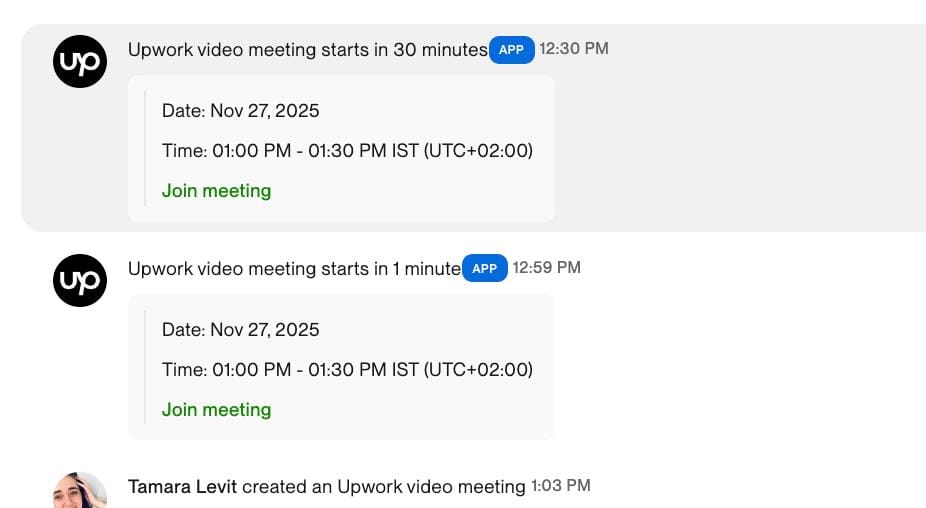Select the time line in the second reminder card
926x508 pixels.
pos(347,369)
